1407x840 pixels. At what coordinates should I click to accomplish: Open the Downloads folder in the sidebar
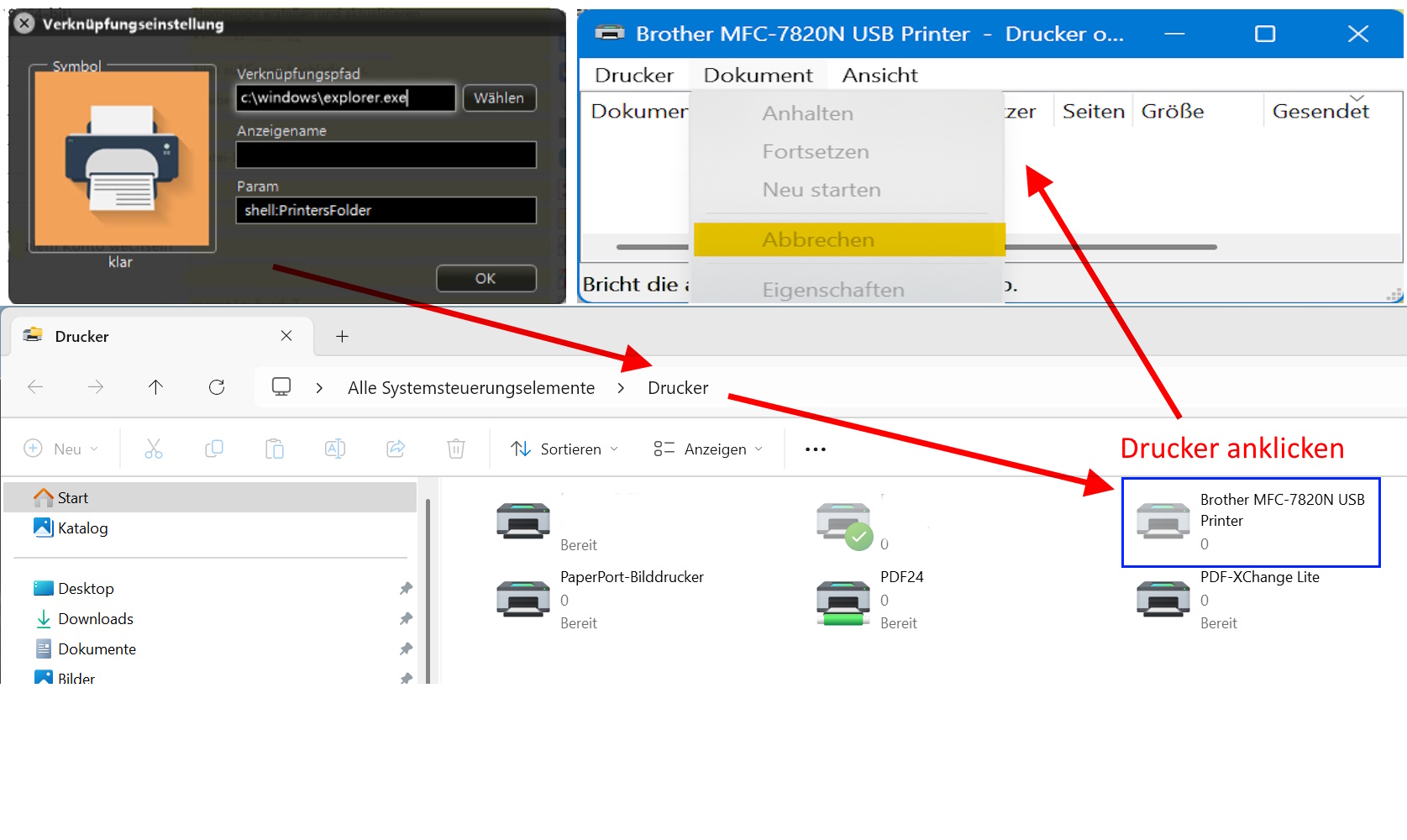pos(96,619)
